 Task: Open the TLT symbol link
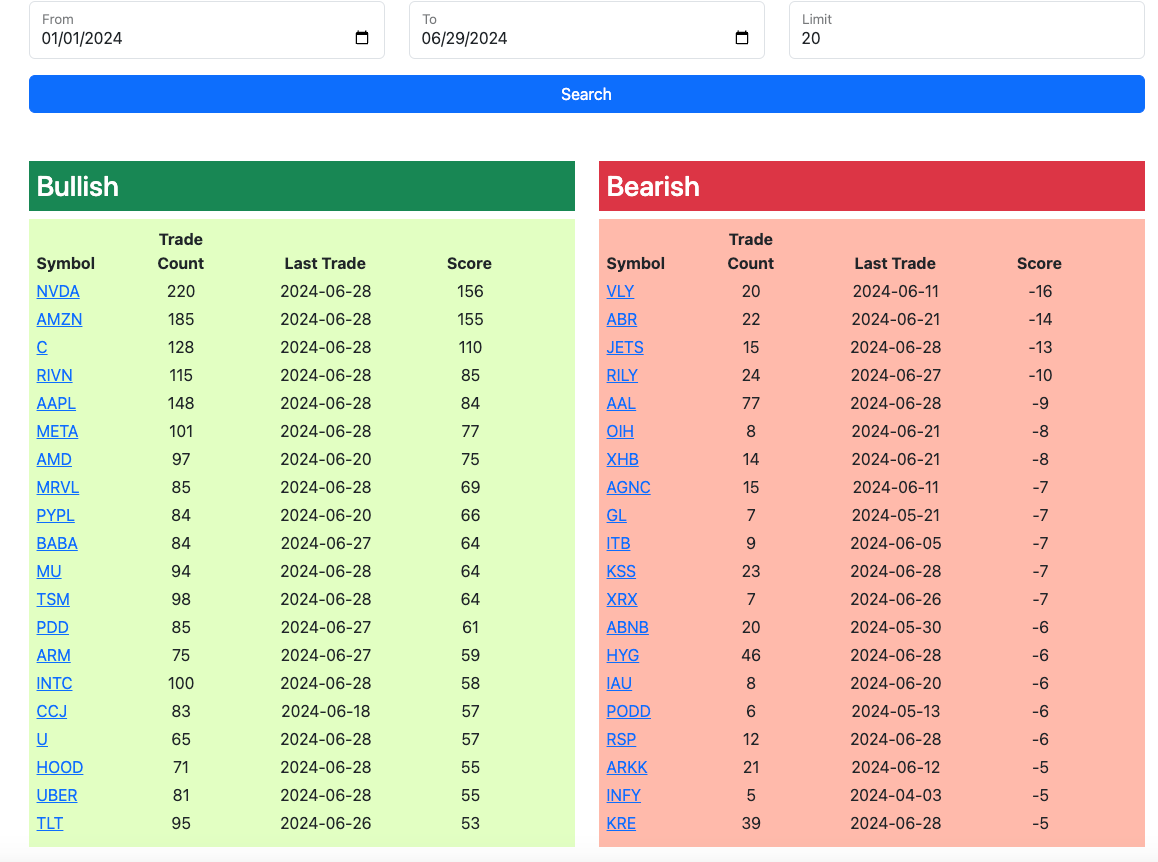(49, 824)
